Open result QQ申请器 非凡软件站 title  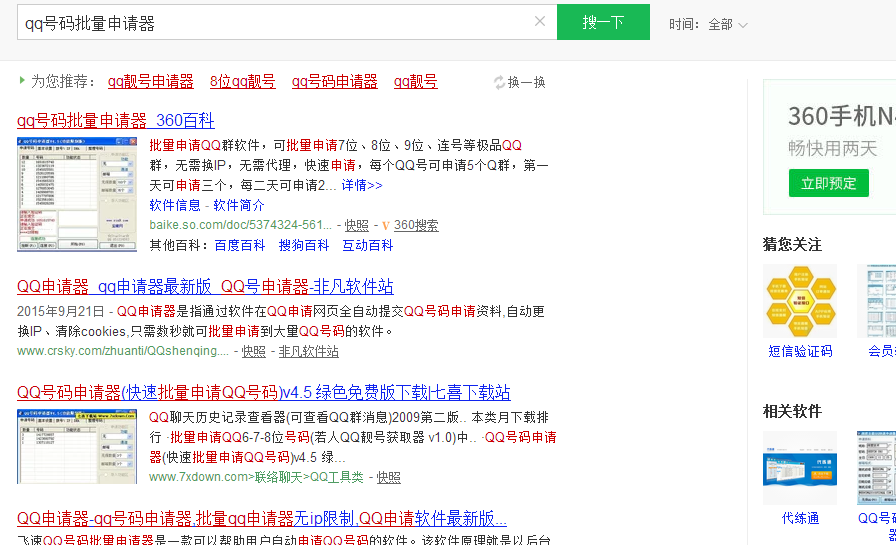pyautogui.click(x=205, y=286)
